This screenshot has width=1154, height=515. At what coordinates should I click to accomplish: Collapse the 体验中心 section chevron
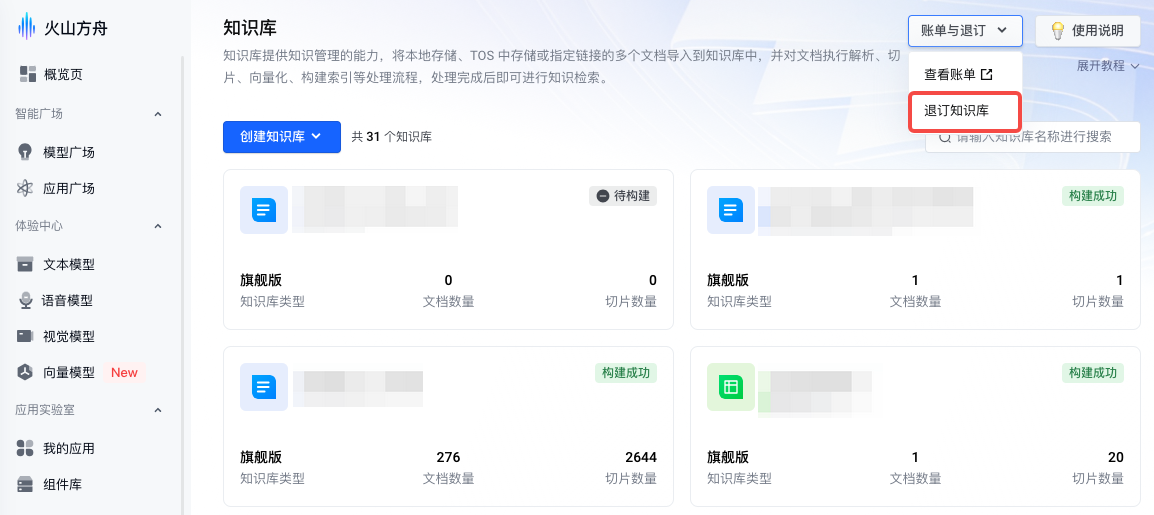click(x=158, y=226)
